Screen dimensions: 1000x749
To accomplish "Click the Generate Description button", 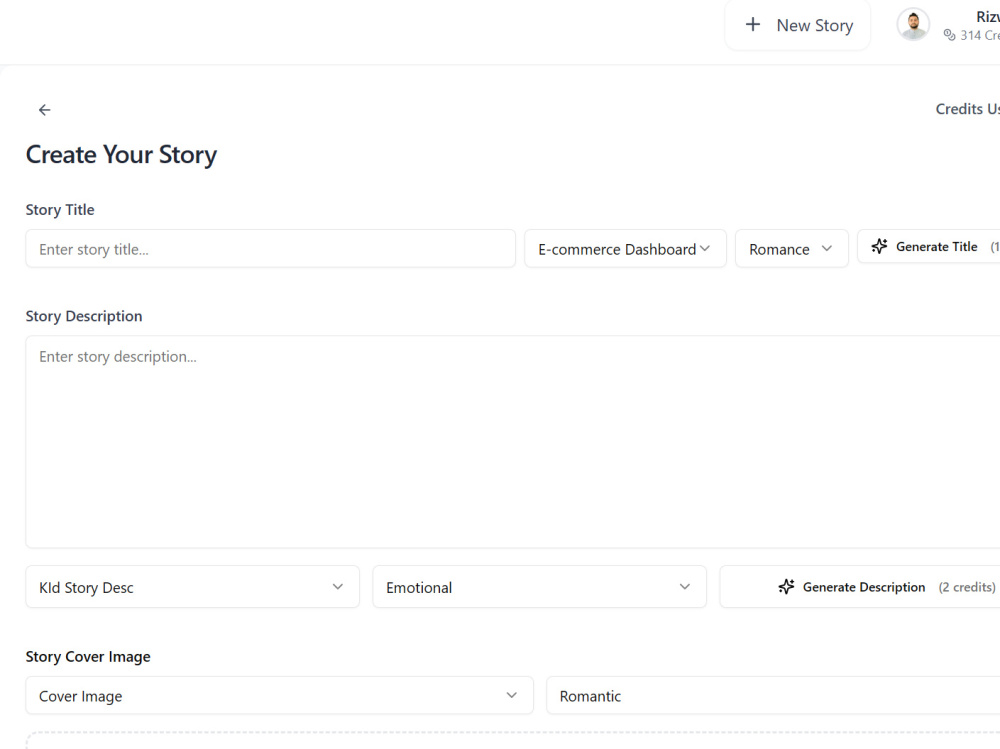I will 860,587.
